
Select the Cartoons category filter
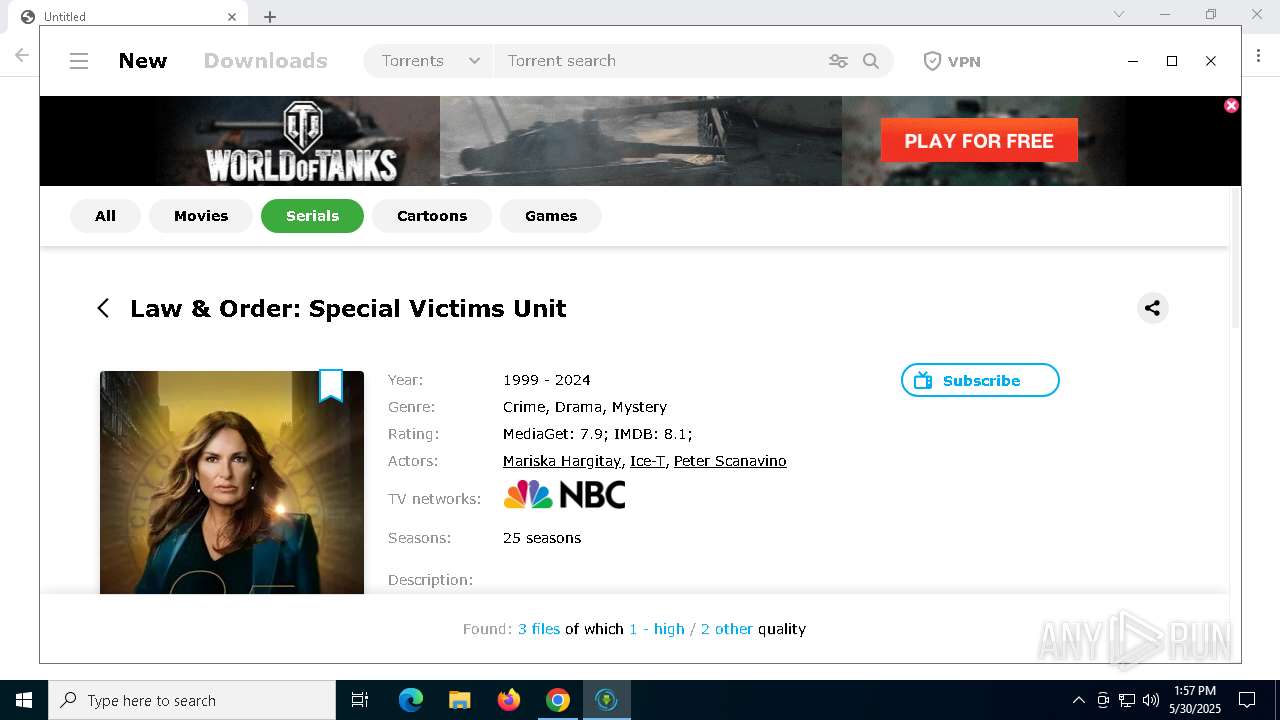pyautogui.click(x=432, y=216)
